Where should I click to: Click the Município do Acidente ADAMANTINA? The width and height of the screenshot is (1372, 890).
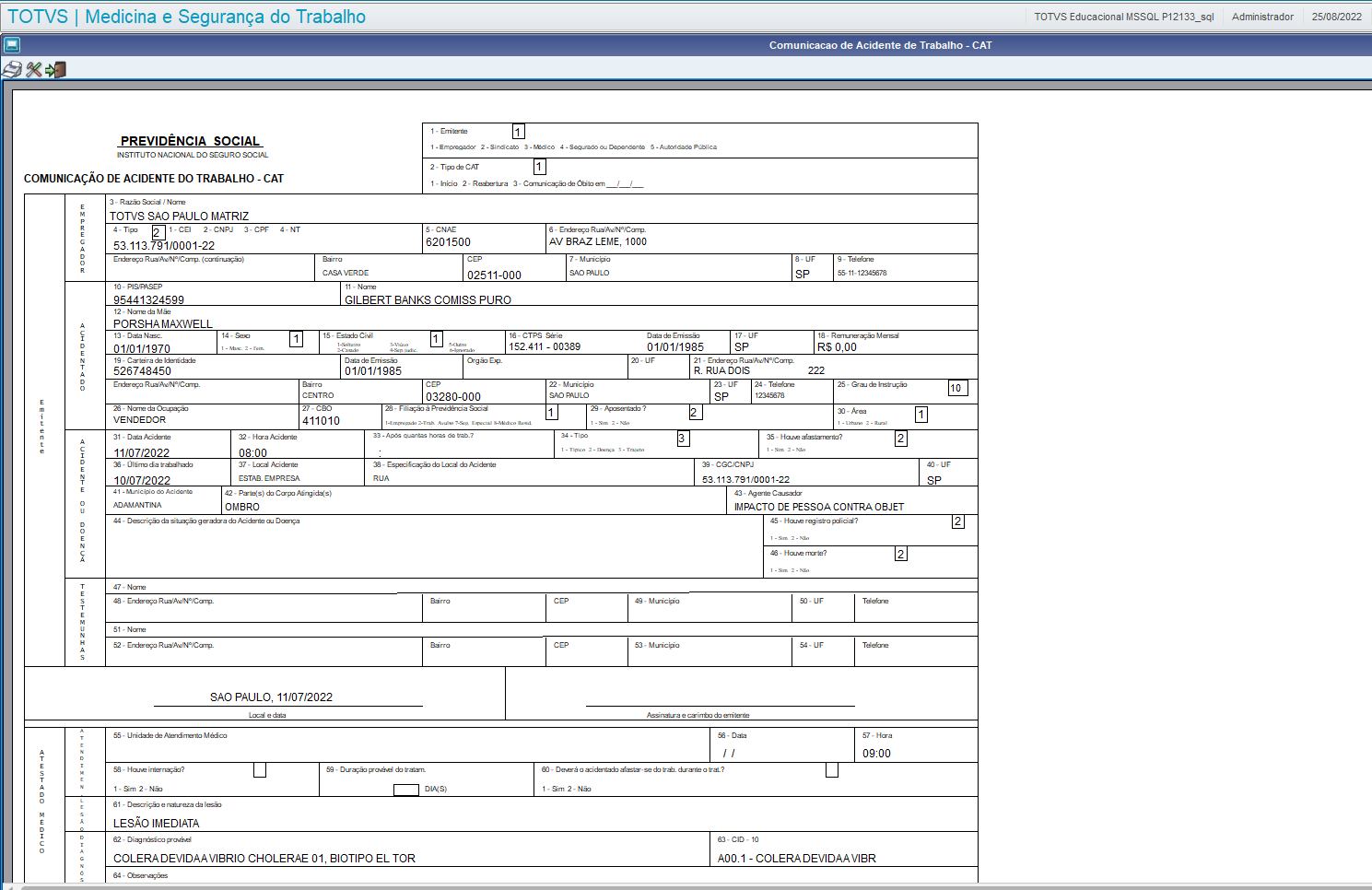137,506
